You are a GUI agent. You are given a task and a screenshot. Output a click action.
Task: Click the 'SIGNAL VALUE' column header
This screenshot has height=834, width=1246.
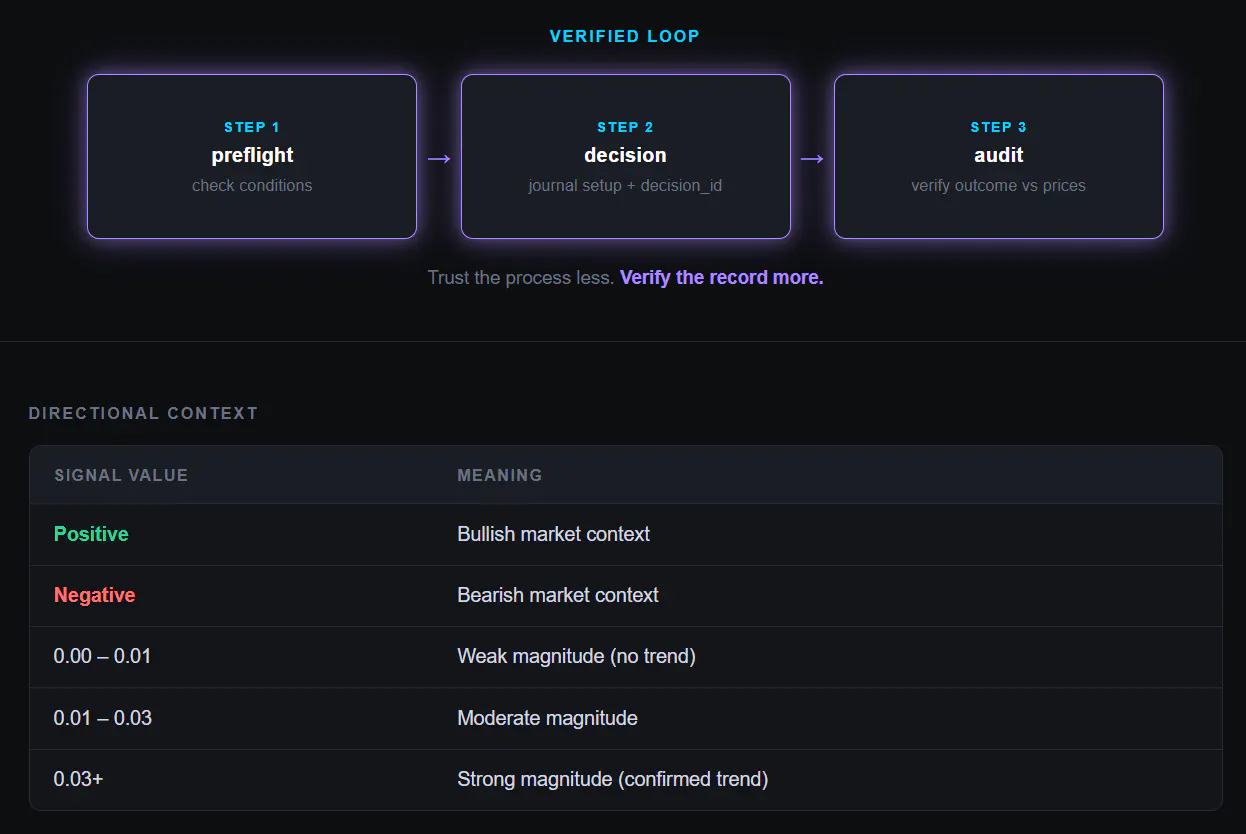click(121, 475)
